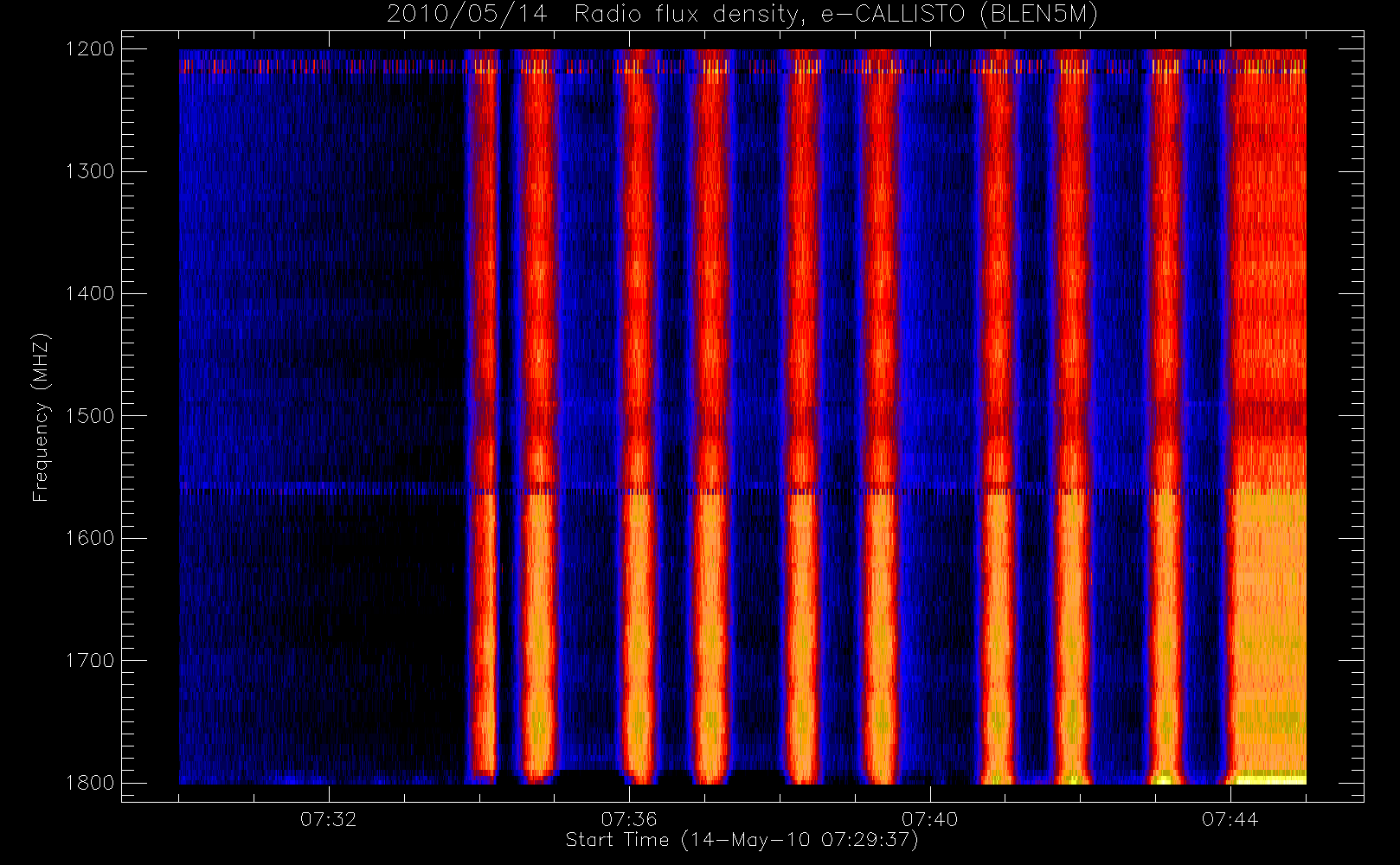This screenshot has height=865, width=1400.
Task: Click the 1500 frequency tick label
Action: (x=89, y=416)
